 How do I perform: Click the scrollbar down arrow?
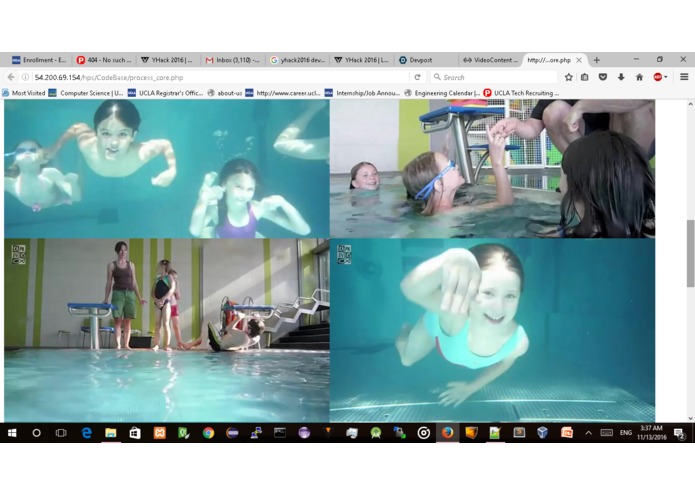coord(690,418)
